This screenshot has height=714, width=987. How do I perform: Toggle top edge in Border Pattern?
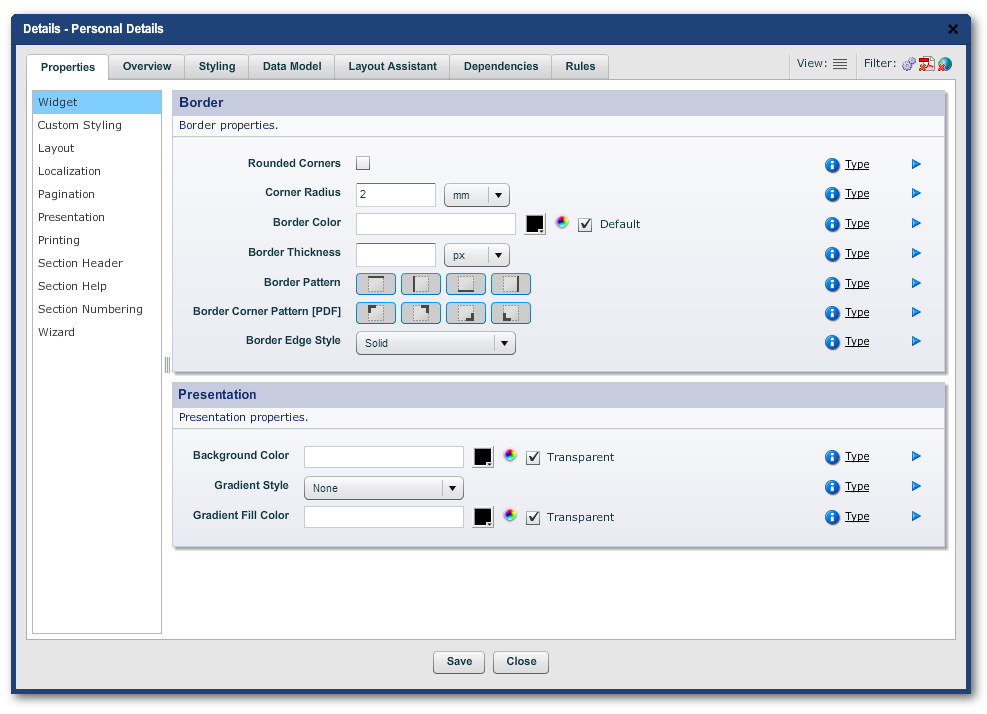point(376,284)
